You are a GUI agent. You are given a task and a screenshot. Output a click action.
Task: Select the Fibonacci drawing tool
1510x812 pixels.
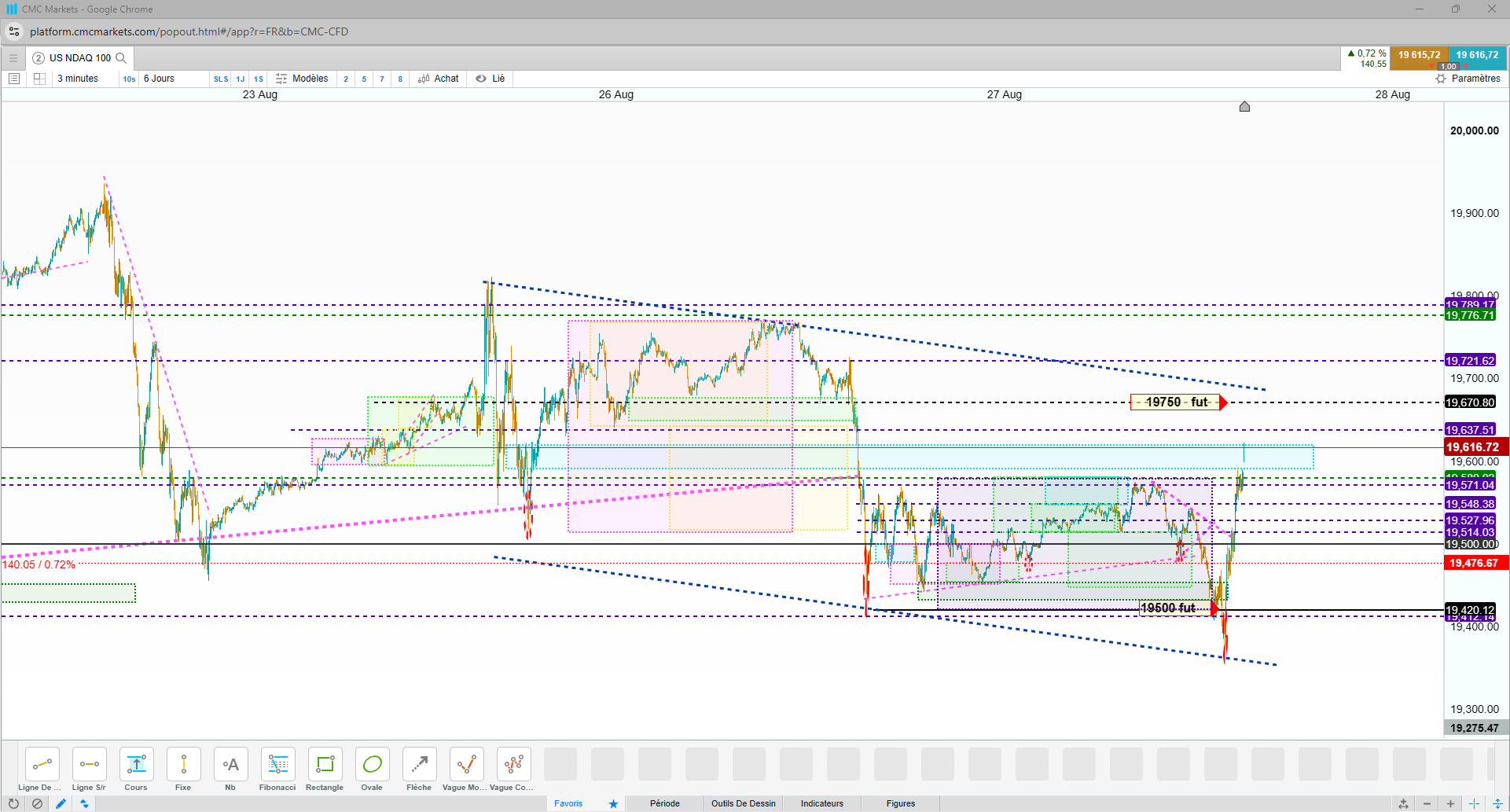(x=277, y=770)
